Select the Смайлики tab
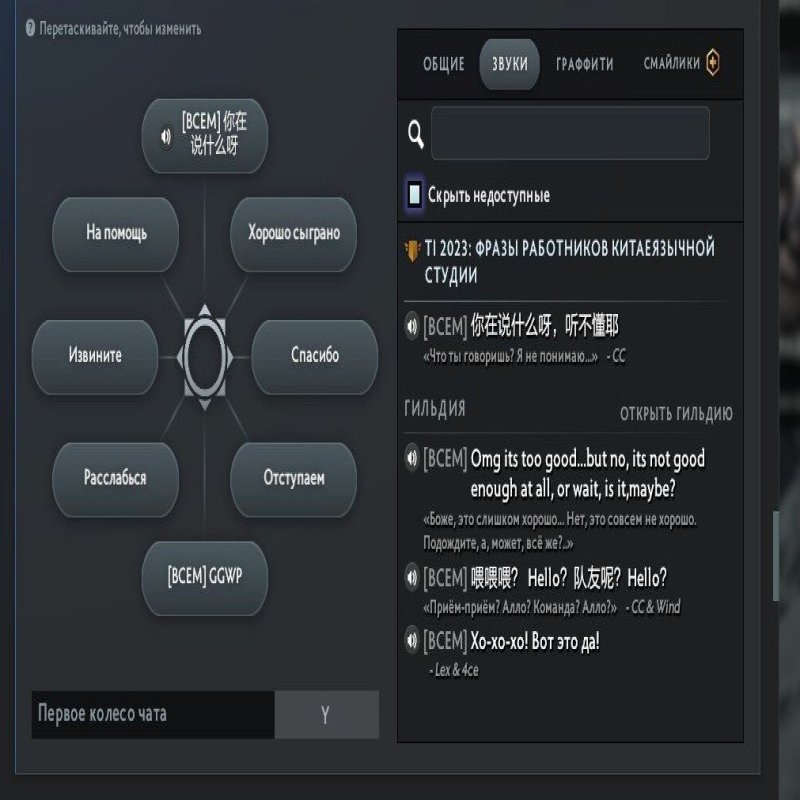This screenshot has height=800, width=800. (671, 63)
